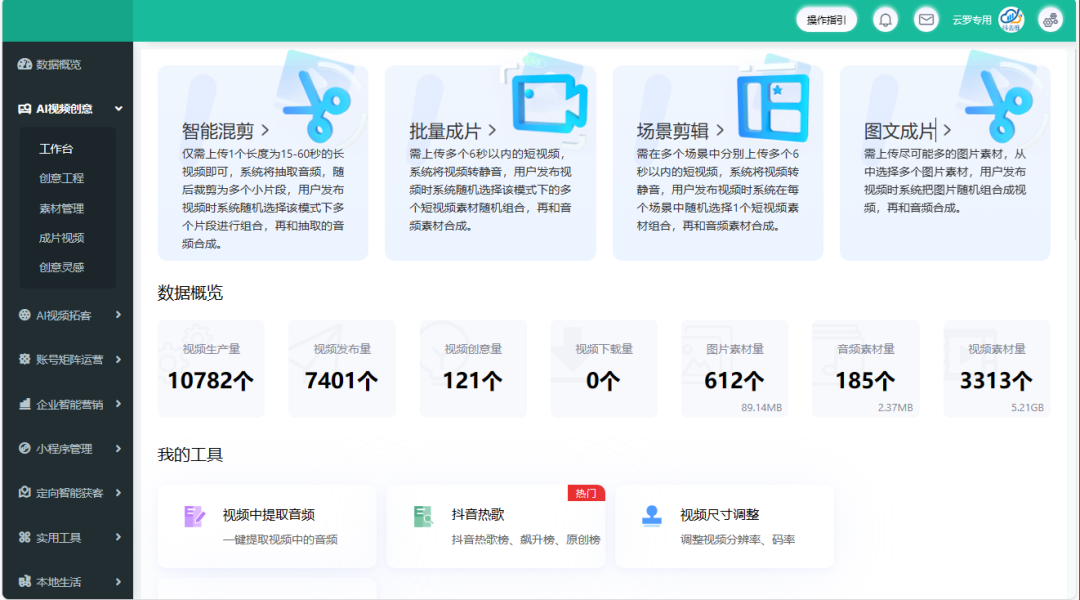Click the 视频素材量 3313个 value
The width and height of the screenshot is (1080, 600).
click(996, 381)
